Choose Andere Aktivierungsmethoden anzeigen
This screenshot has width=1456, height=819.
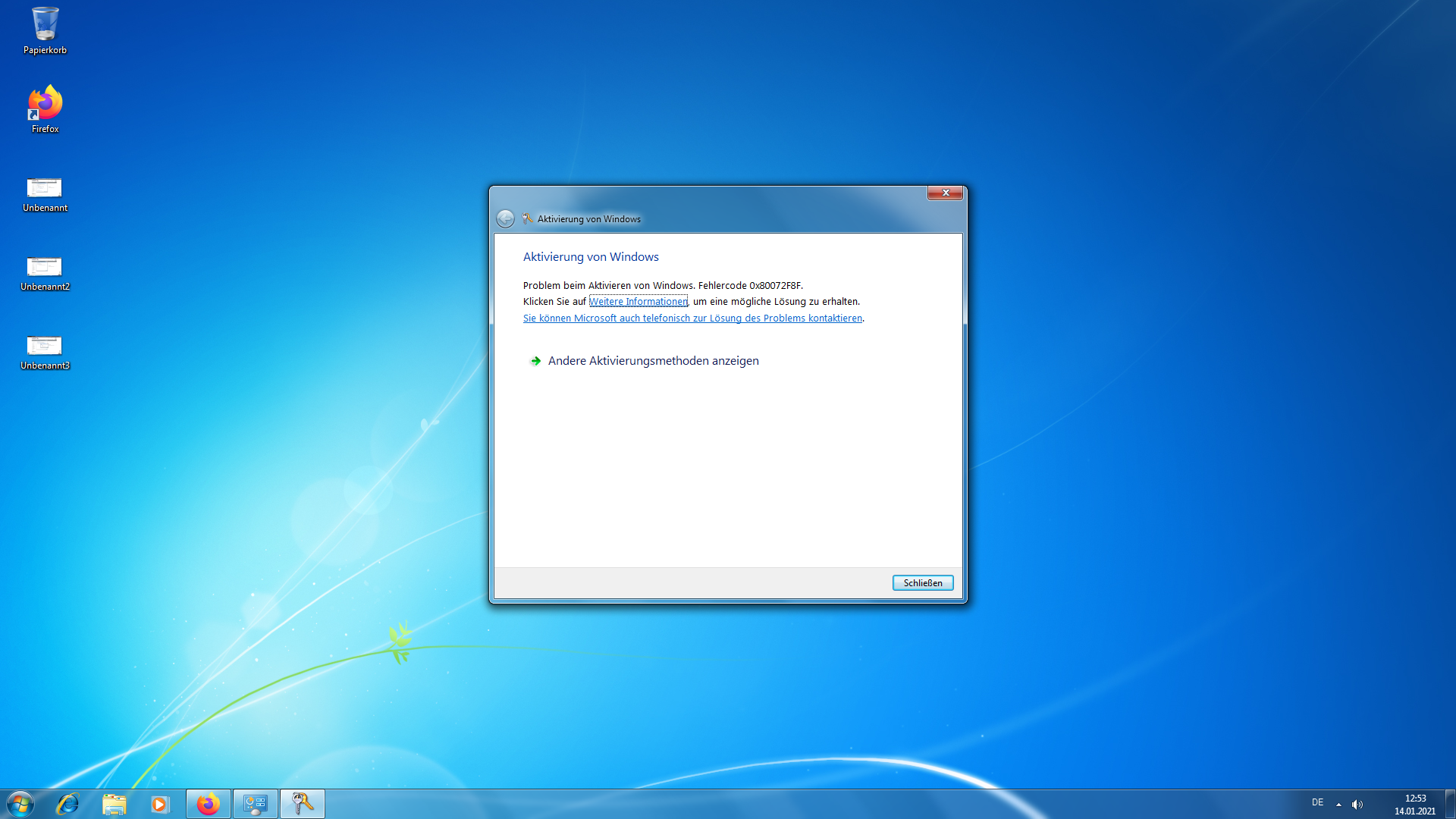click(x=652, y=361)
